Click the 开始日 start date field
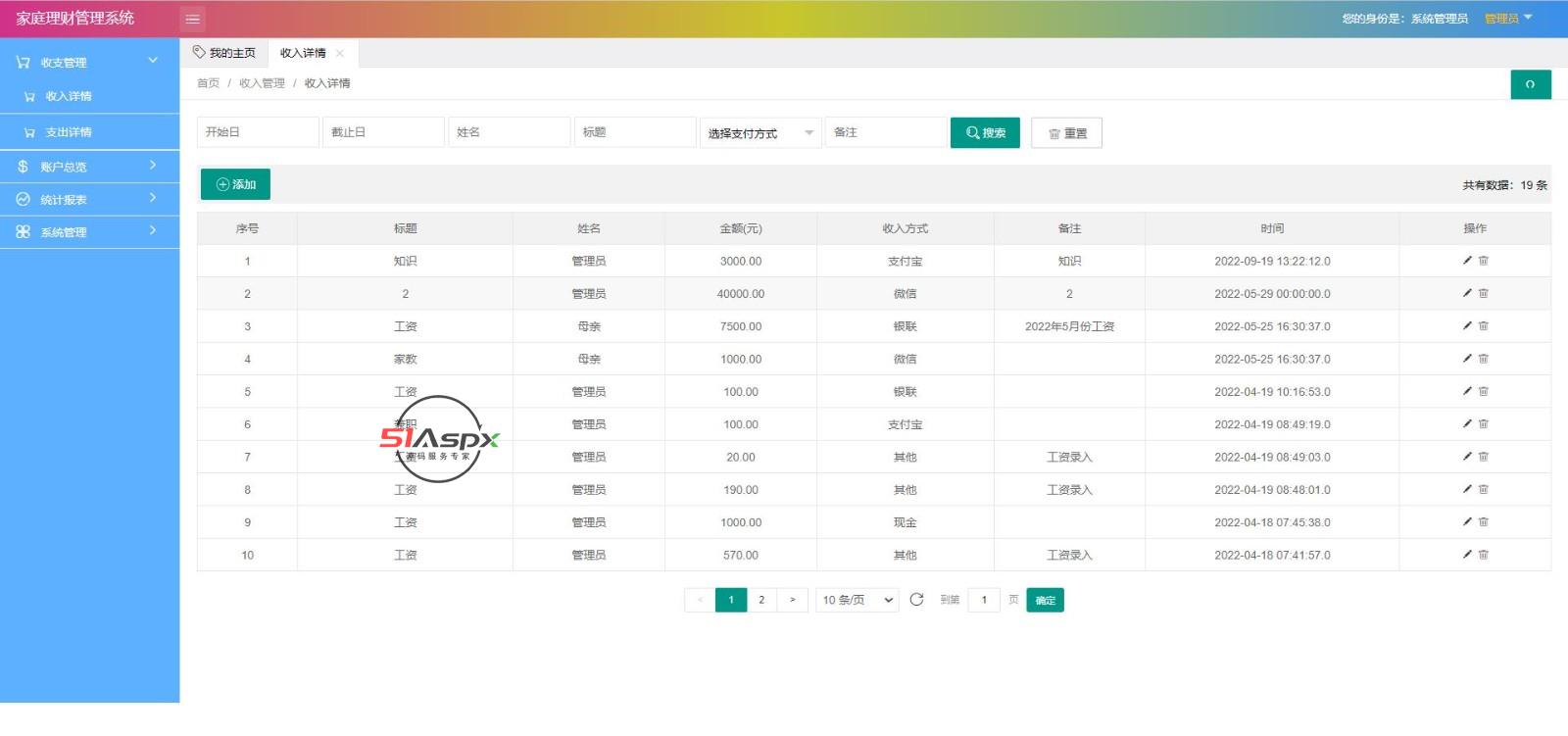Screen dimensions: 1568x736 [x=258, y=132]
